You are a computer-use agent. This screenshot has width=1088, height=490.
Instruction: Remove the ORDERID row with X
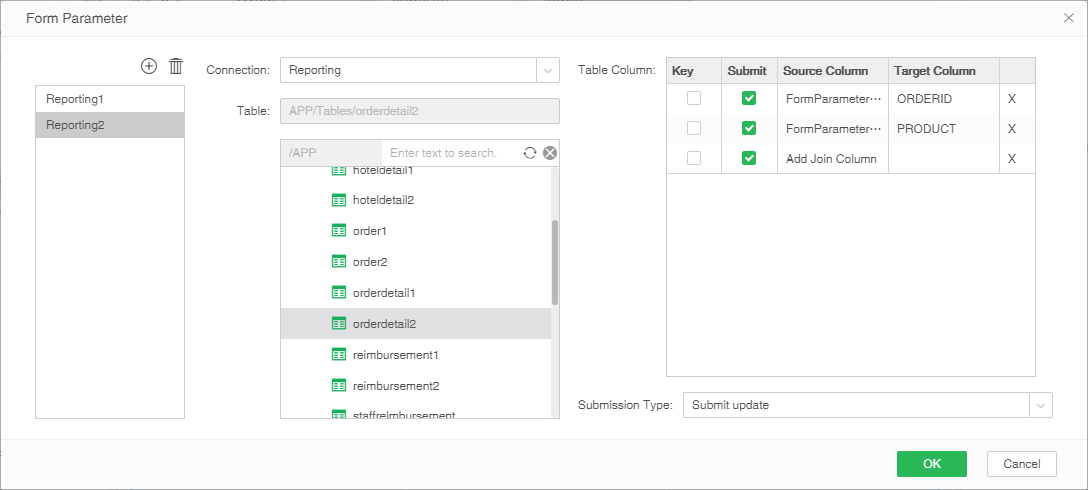coord(1012,99)
